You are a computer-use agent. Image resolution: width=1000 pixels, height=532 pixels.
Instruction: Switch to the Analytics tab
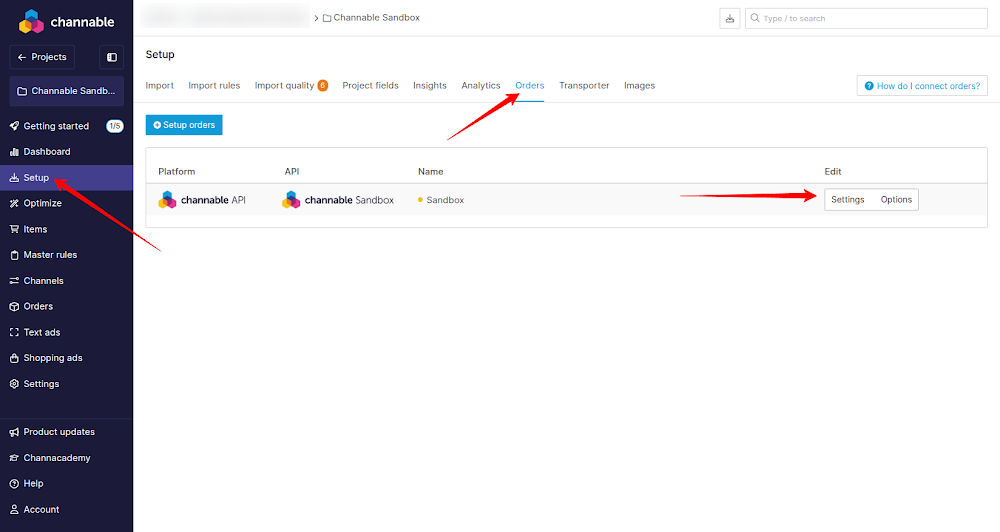click(x=481, y=85)
